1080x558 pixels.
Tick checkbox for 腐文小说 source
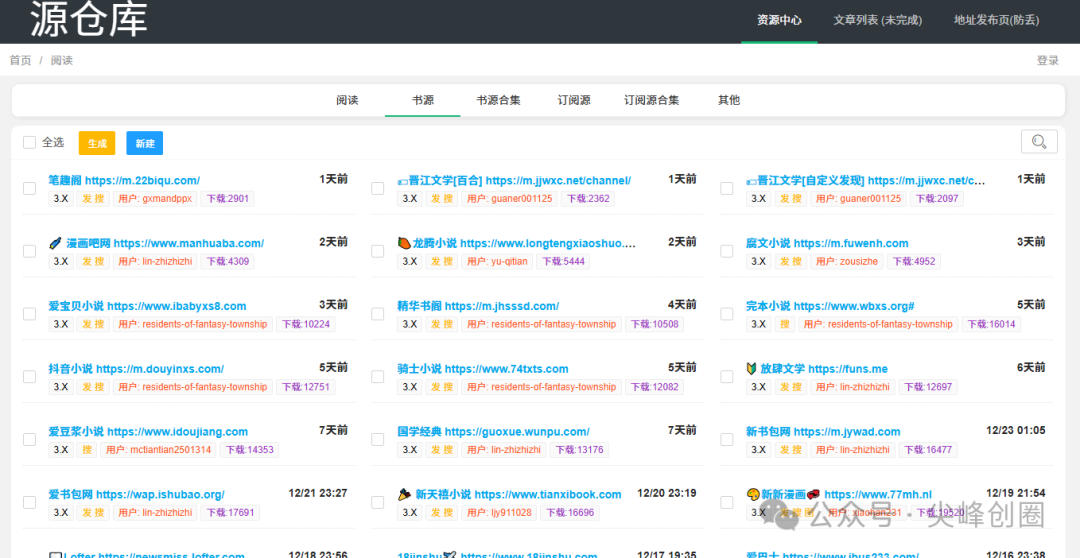pos(727,251)
